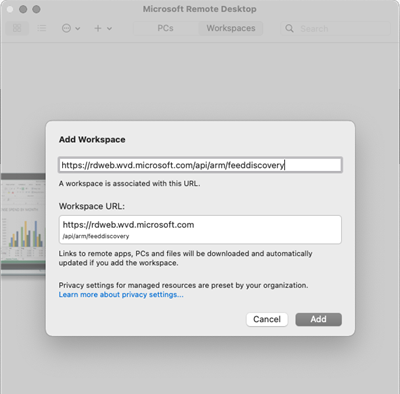Click the zoom window button
This screenshot has width=400, height=394.
pos(36,9)
